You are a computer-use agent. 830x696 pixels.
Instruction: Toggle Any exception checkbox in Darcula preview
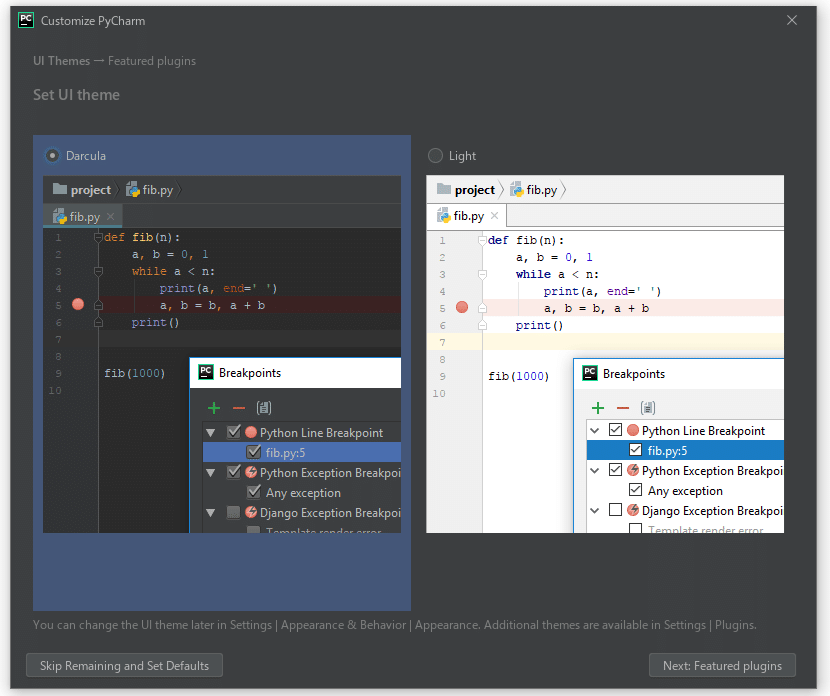(254, 492)
